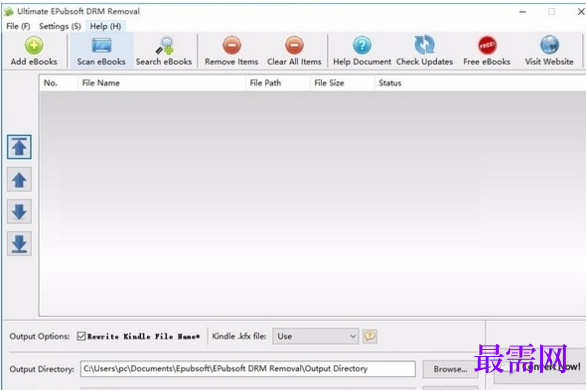Click the File Size column header

342,83
